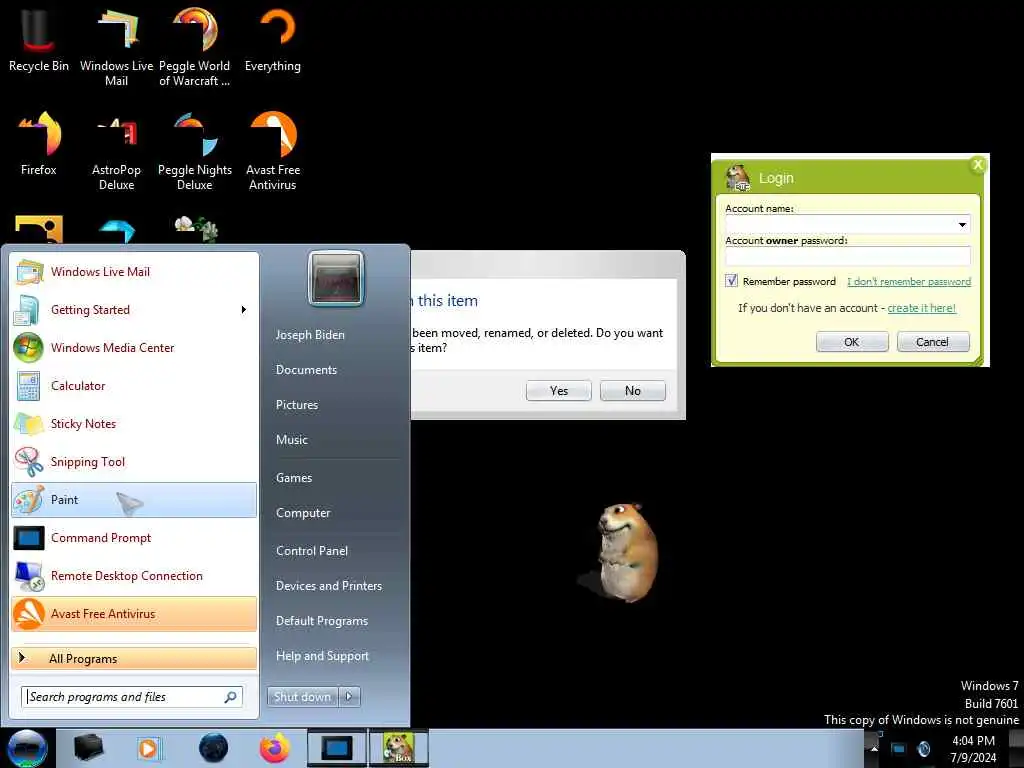Viewport: 1024px width, 768px height.
Task: Focus the Account owner password field
Action: pyautogui.click(x=848, y=257)
